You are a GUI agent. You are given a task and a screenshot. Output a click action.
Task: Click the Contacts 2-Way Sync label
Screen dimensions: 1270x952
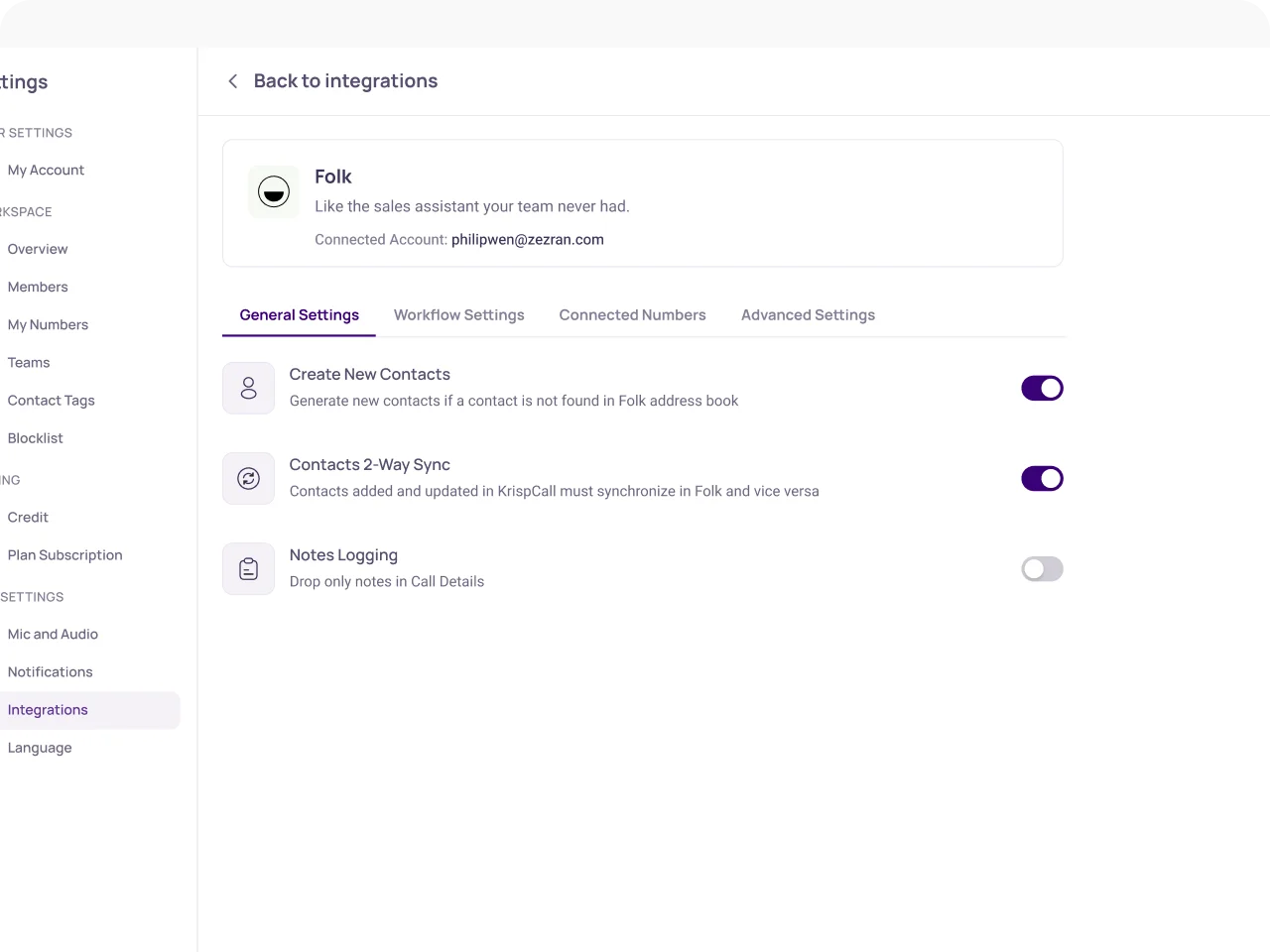(x=370, y=465)
